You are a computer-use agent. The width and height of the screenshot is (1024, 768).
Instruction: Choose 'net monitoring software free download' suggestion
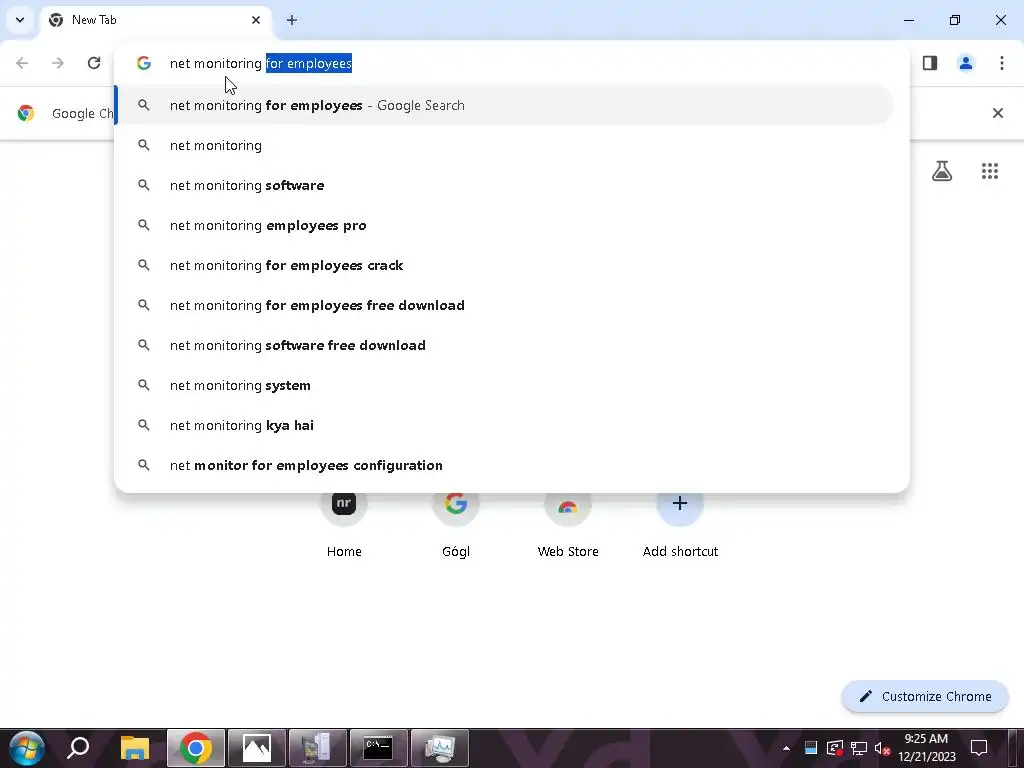504,345
